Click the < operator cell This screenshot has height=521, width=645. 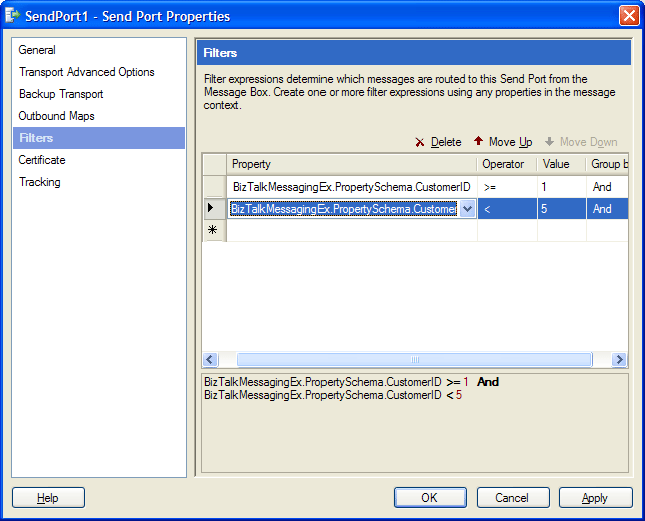point(507,209)
